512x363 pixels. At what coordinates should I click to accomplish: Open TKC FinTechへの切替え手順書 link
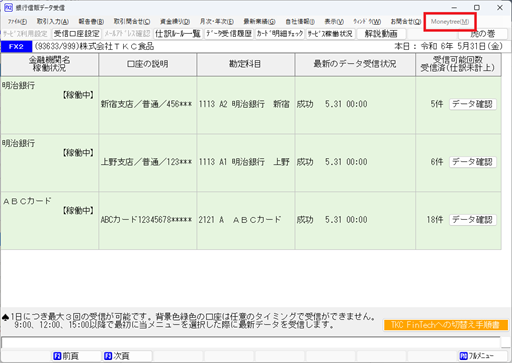coord(446,325)
